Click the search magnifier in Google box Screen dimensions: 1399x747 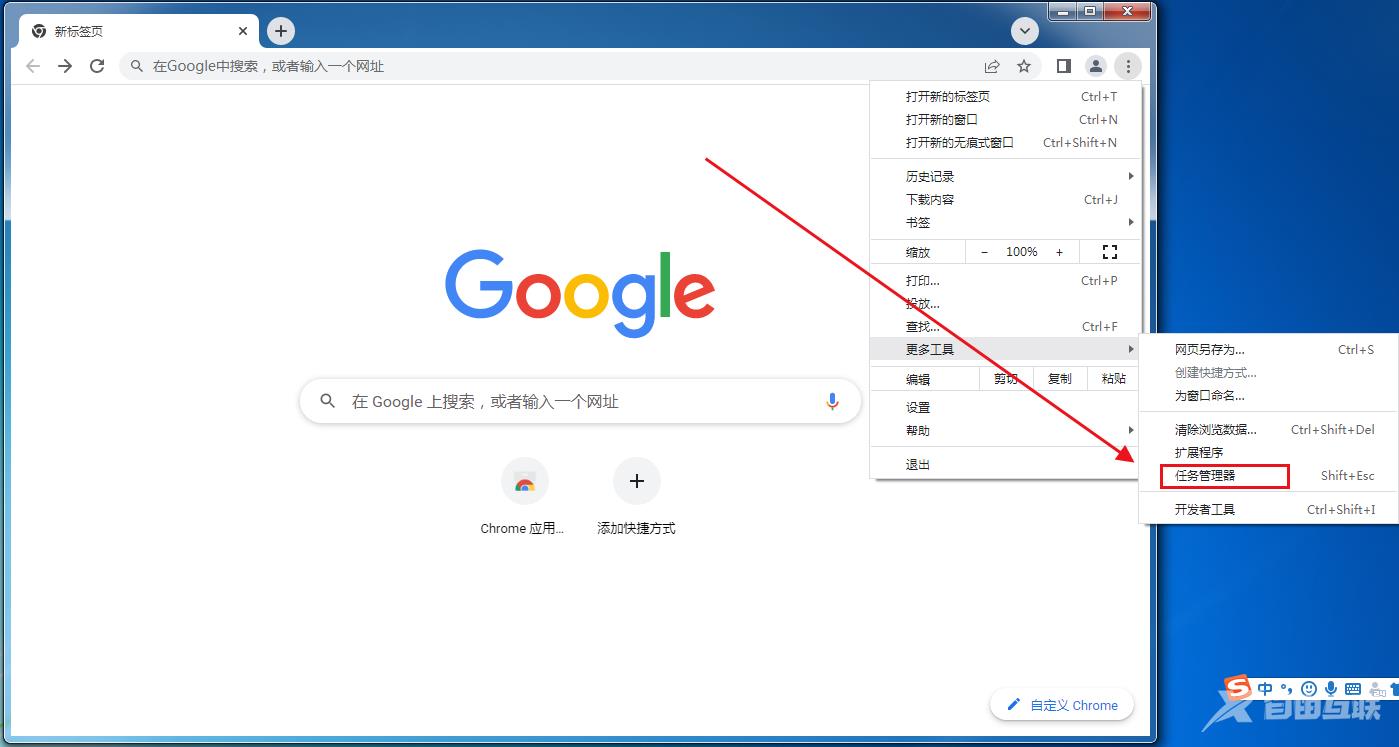[328, 401]
